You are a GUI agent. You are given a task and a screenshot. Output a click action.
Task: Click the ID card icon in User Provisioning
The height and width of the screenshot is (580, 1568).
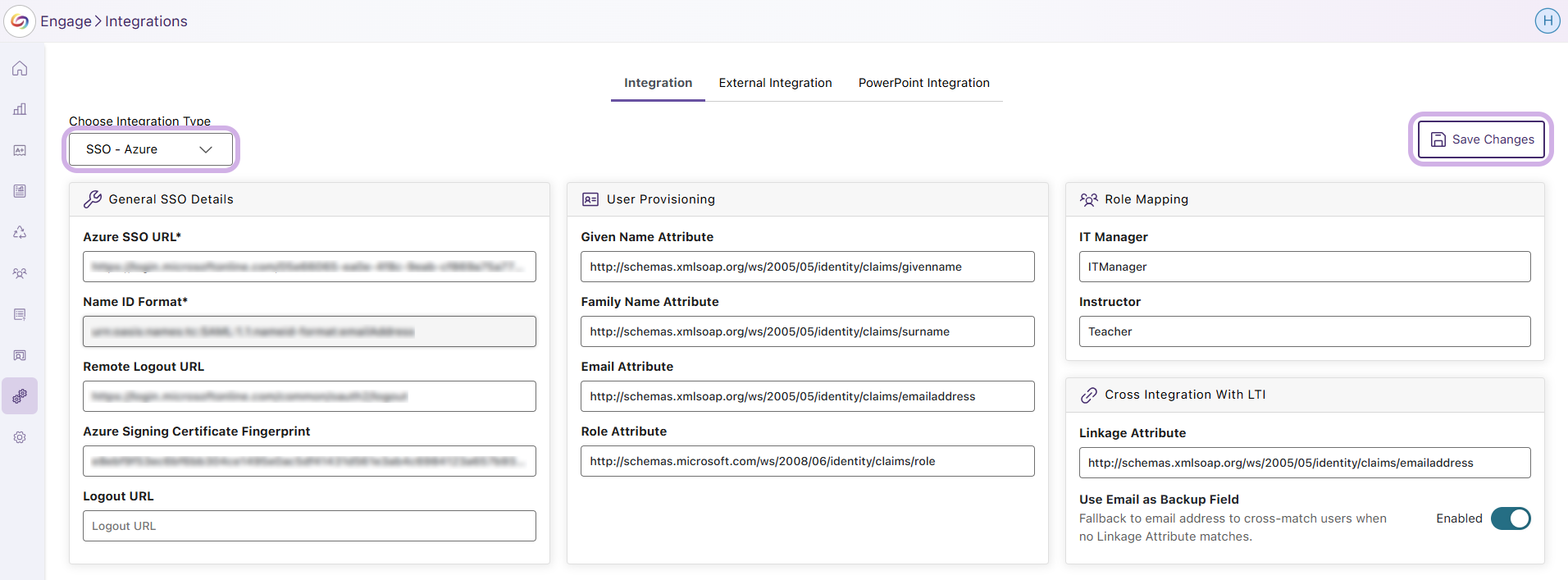click(590, 199)
